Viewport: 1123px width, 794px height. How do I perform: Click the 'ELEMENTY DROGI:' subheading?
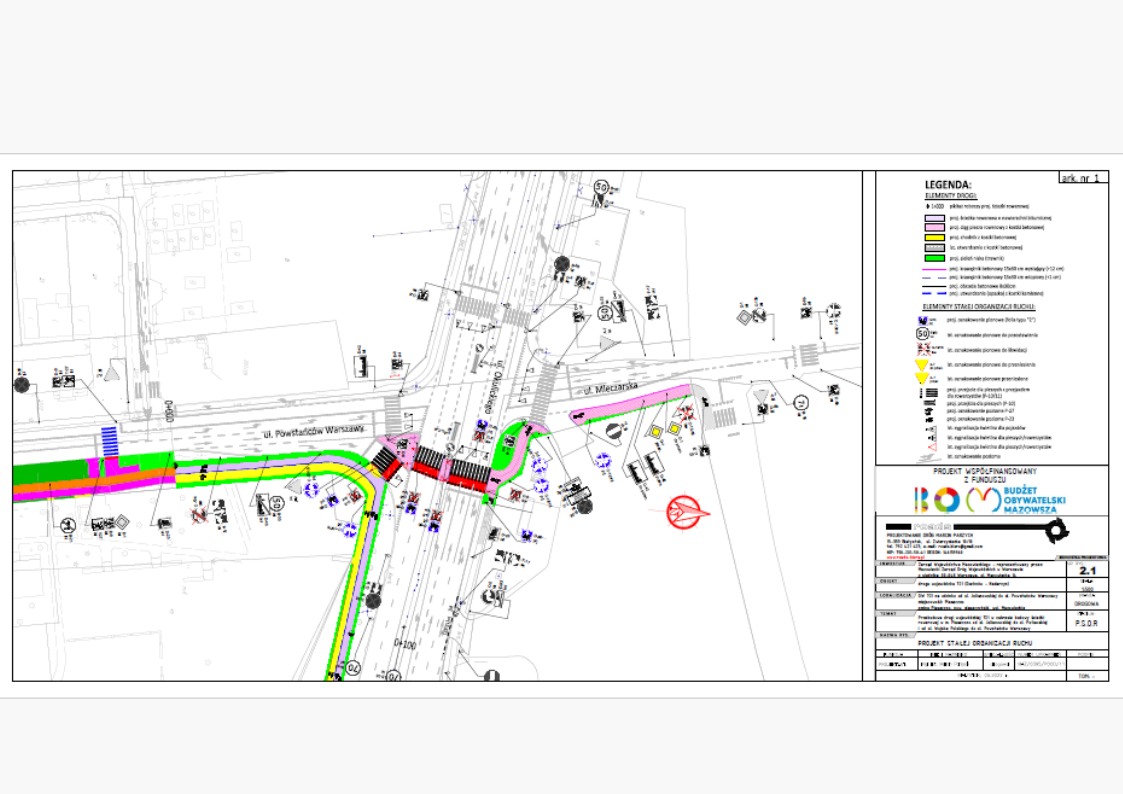click(950, 195)
